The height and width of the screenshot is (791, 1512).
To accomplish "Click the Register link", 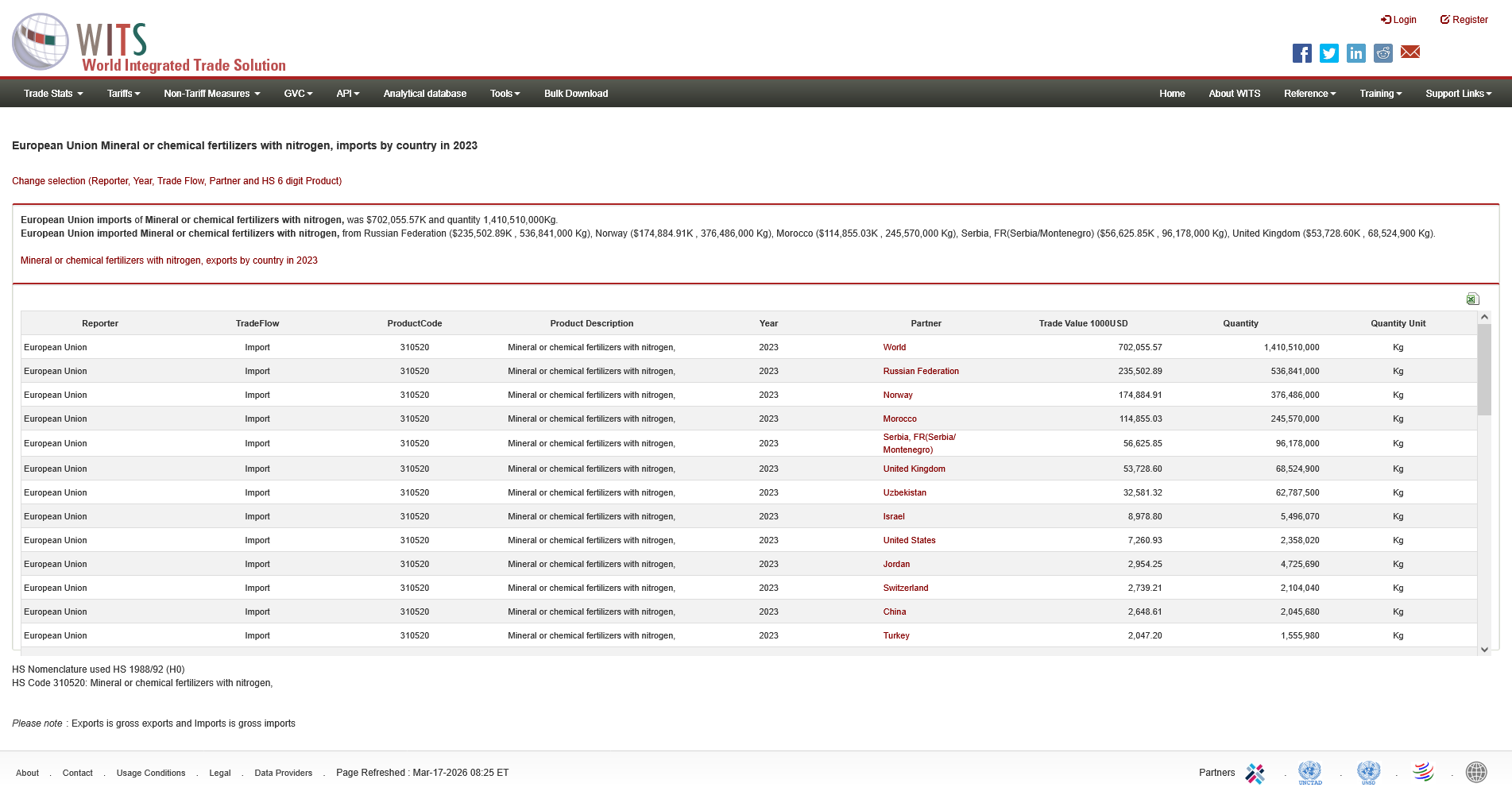I will pos(1464,20).
